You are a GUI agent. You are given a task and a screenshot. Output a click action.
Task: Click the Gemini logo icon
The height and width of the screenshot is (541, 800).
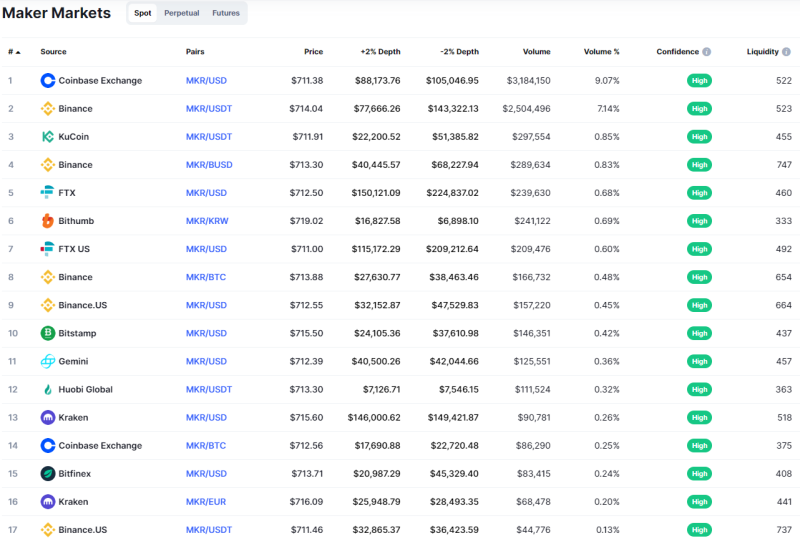pos(47,361)
